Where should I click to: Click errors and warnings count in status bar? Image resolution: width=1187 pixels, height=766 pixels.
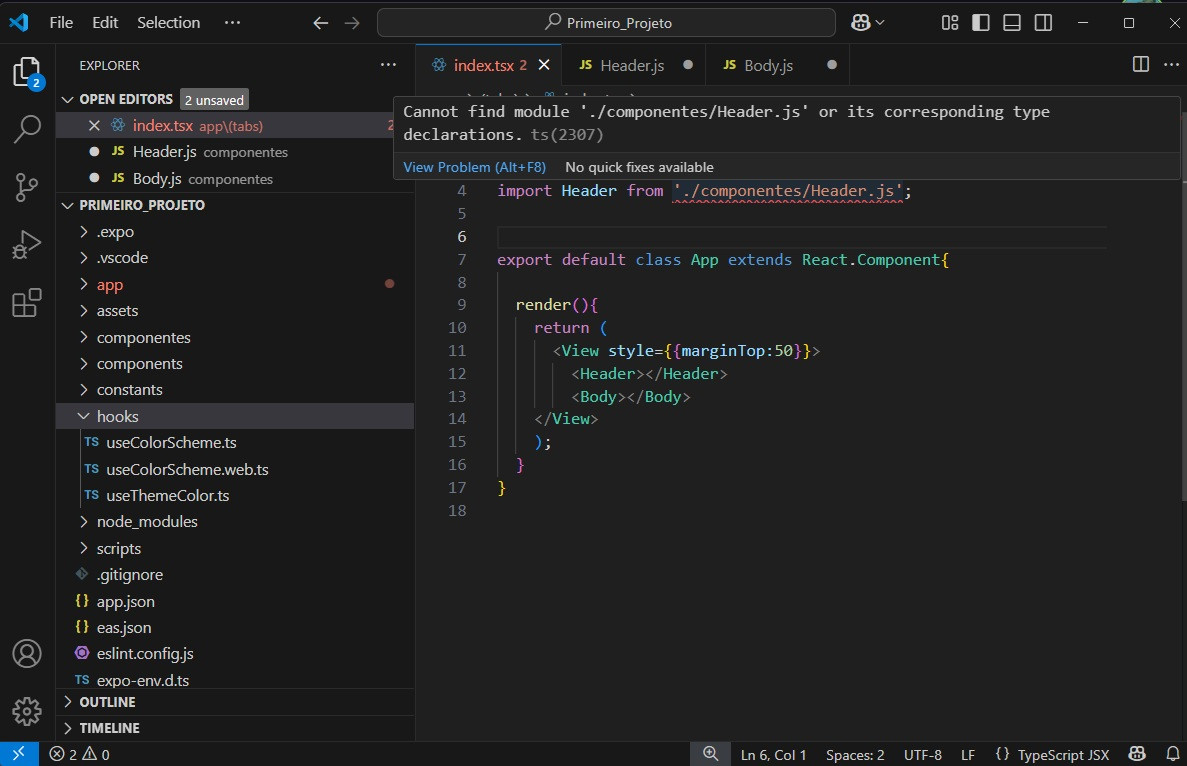[x=79, y=754]
